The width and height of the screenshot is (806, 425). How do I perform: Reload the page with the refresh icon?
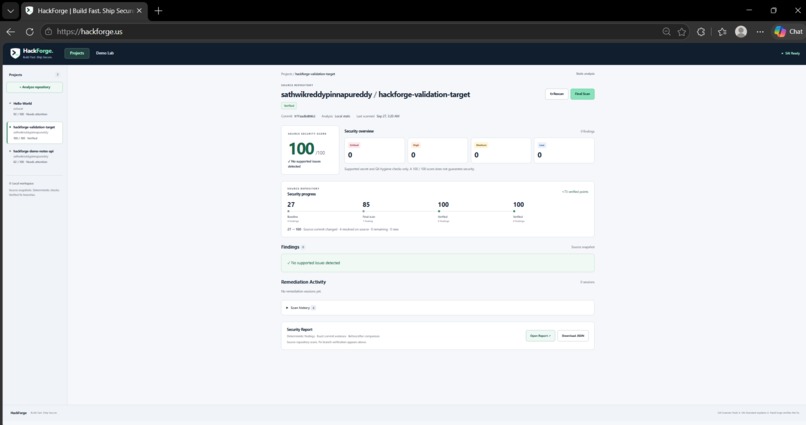(29, 31)
